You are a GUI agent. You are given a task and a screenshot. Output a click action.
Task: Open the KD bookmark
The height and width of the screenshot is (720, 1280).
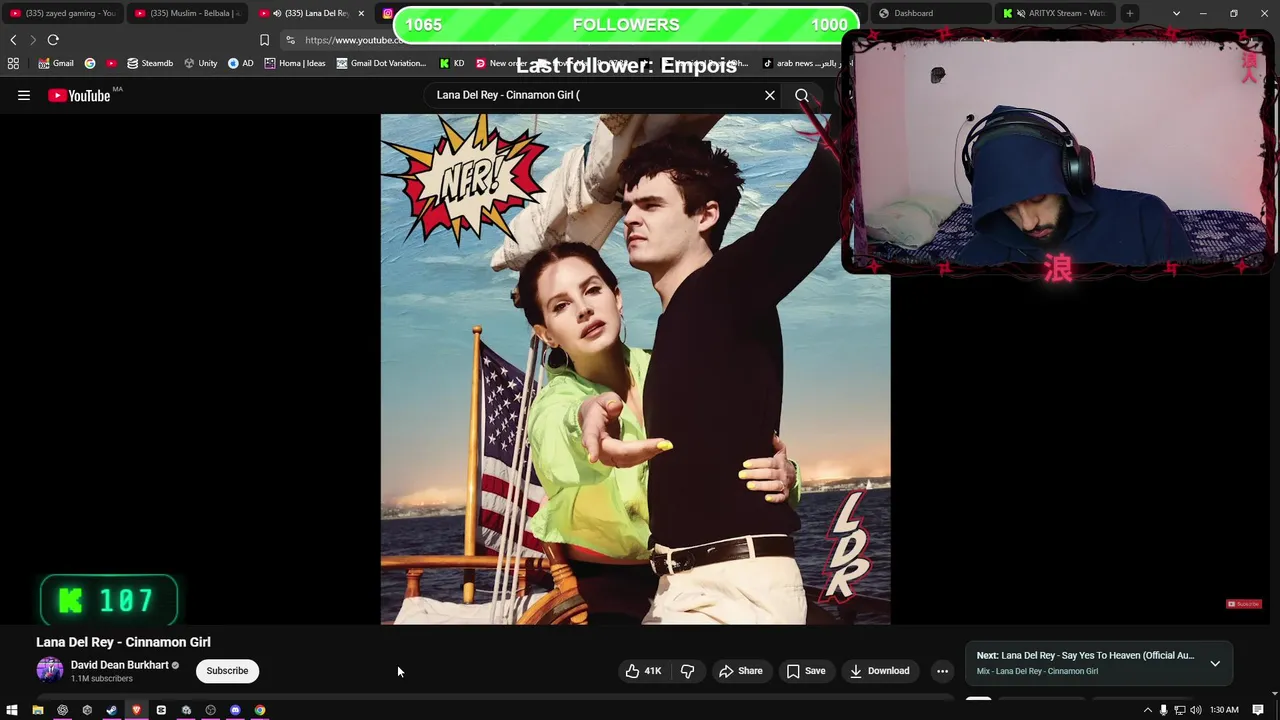click(x=452, y=63)
